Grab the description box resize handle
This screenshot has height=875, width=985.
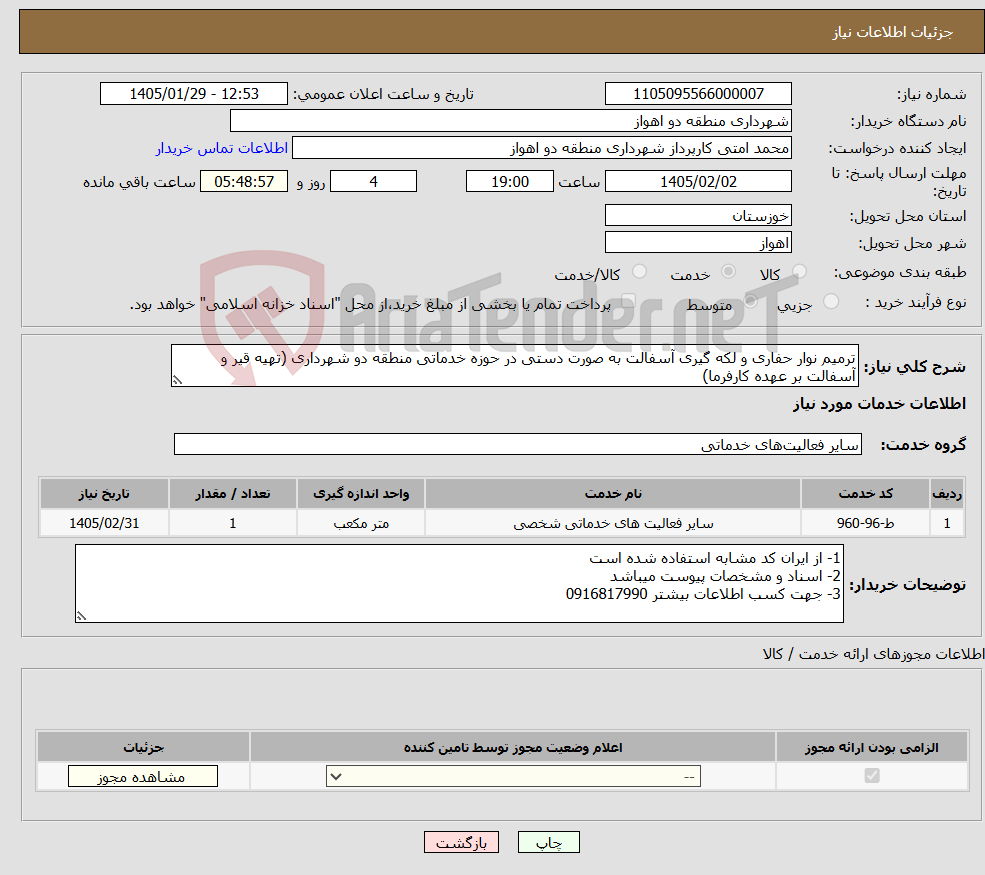(177, 380)
